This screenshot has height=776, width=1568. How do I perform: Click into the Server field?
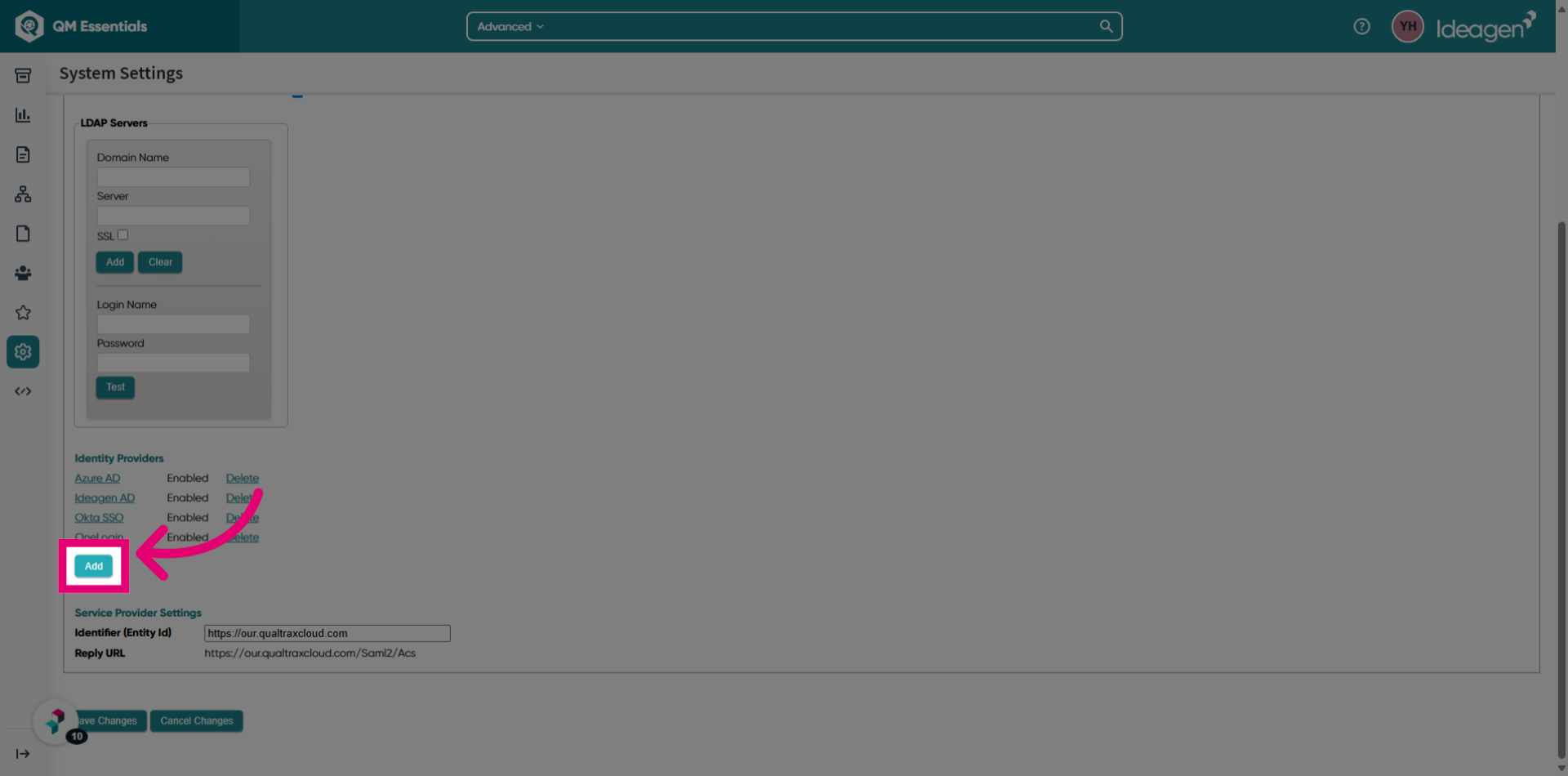173,216
